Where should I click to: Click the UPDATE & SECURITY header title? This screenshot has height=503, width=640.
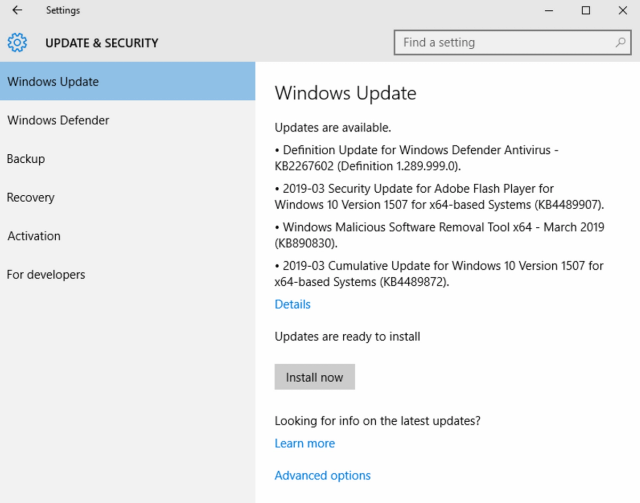click(102, 43)
